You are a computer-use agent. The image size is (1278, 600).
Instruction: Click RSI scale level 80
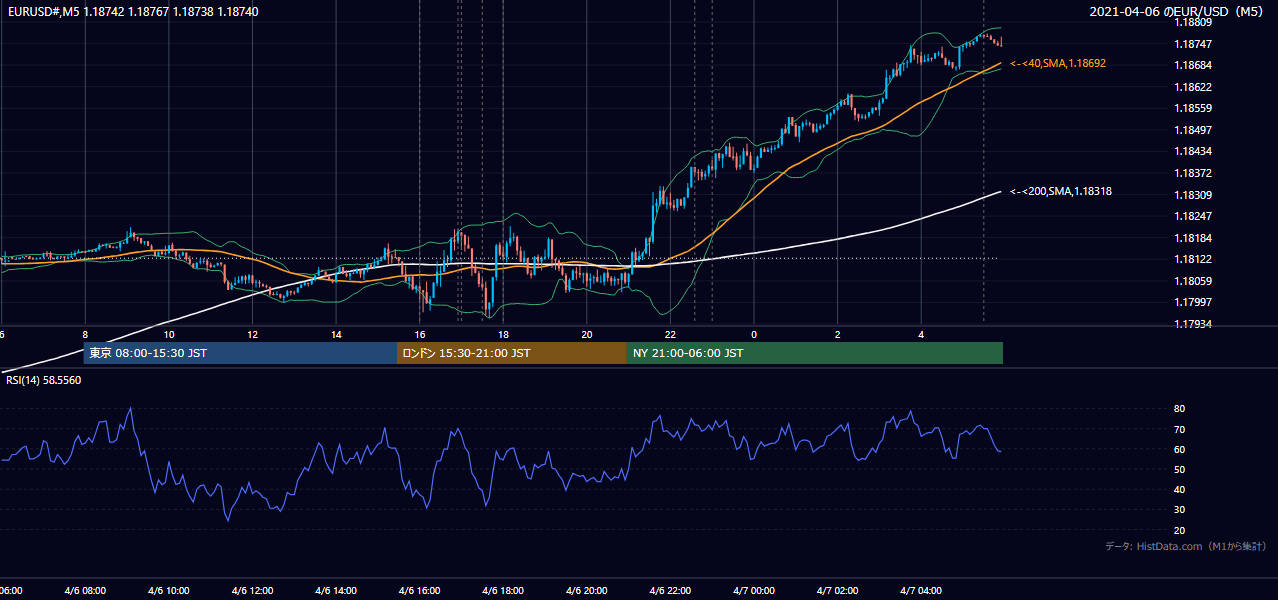coord(1180,409)
